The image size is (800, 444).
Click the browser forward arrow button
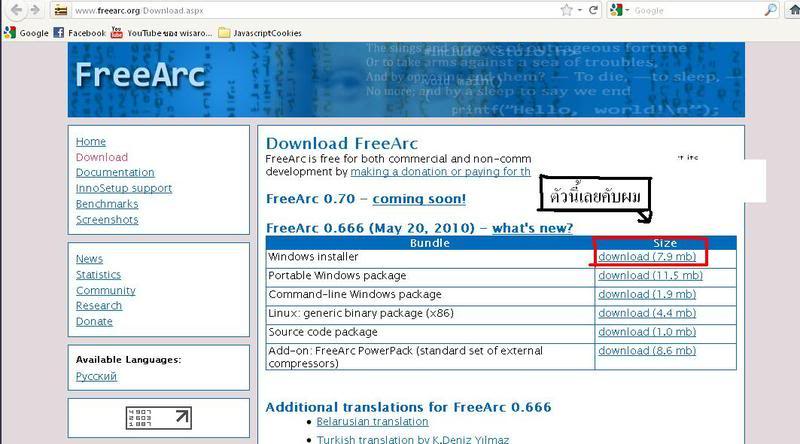(35, 10)
